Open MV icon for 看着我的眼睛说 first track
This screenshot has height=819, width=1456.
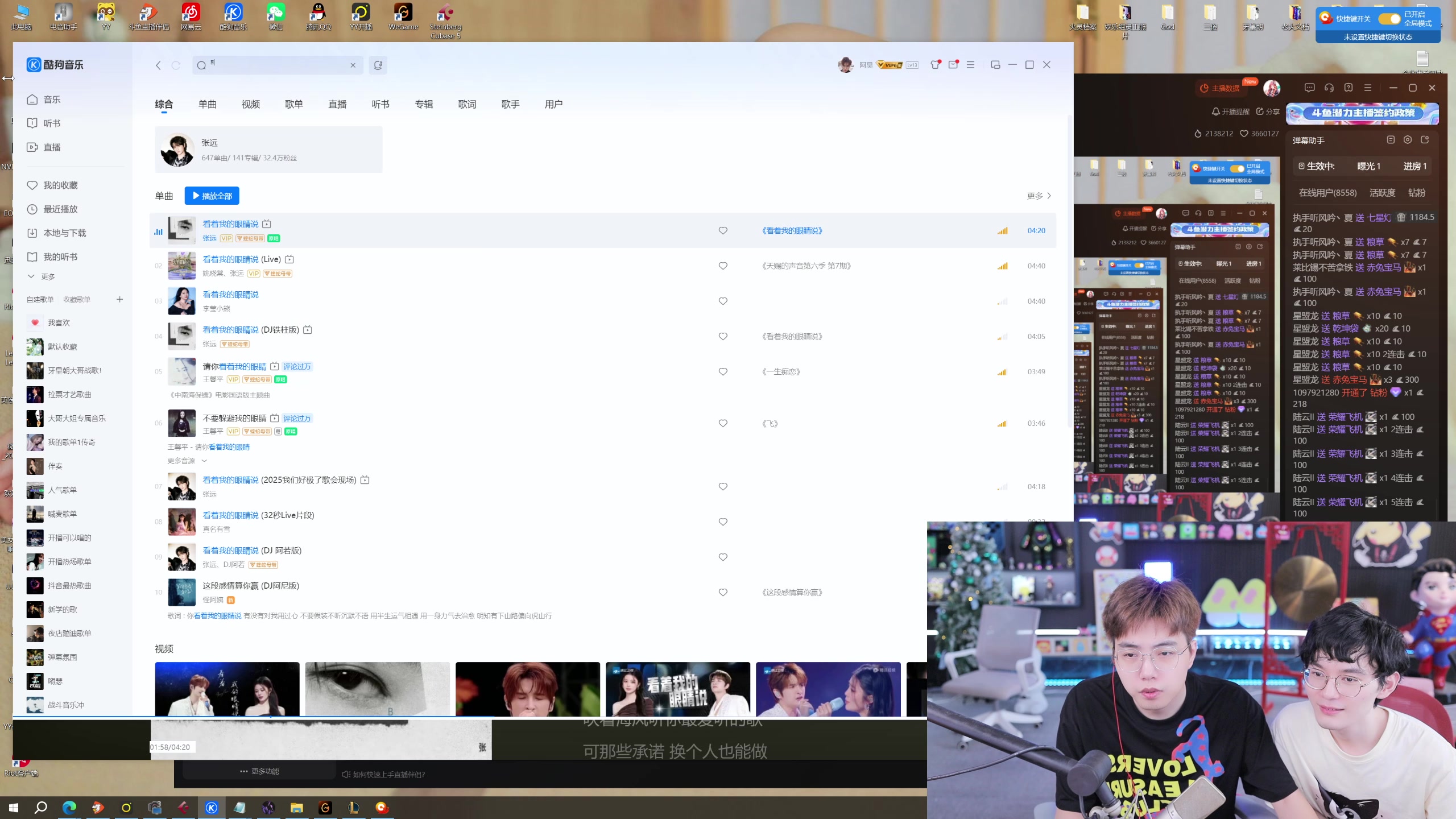[x=266, y=224]
